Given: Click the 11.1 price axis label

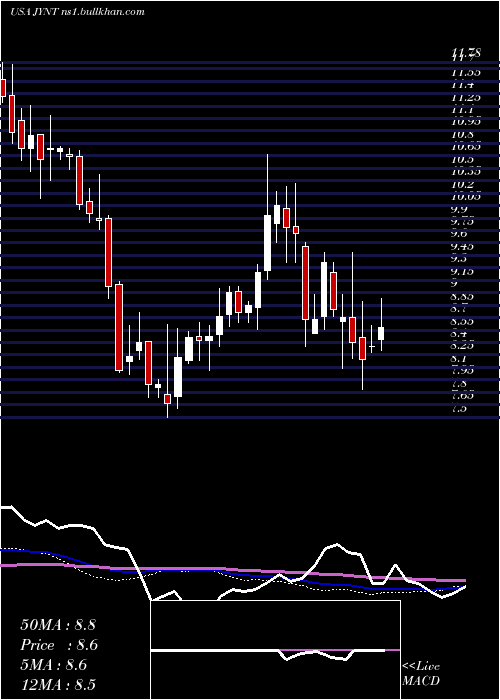Looking at the screenshot, I should (462, 110).
